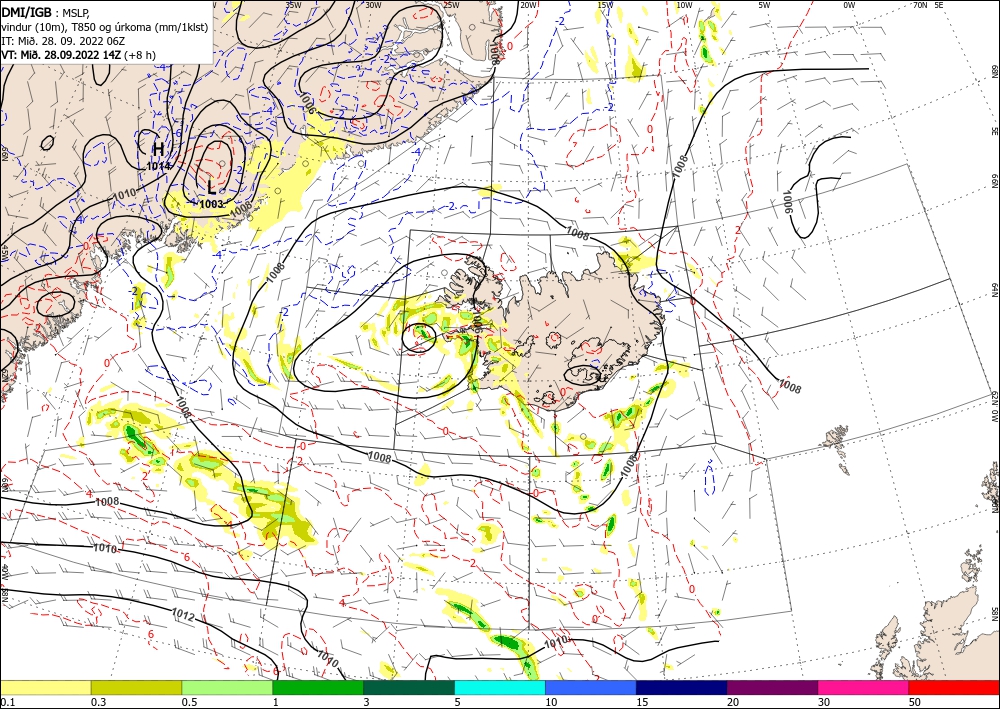Click the 'VT: Mið. 28.09.2022 14Z (+8 h)' line
Screen dimensions: 1000x709
pyautogui.click(x=78, y=55)
